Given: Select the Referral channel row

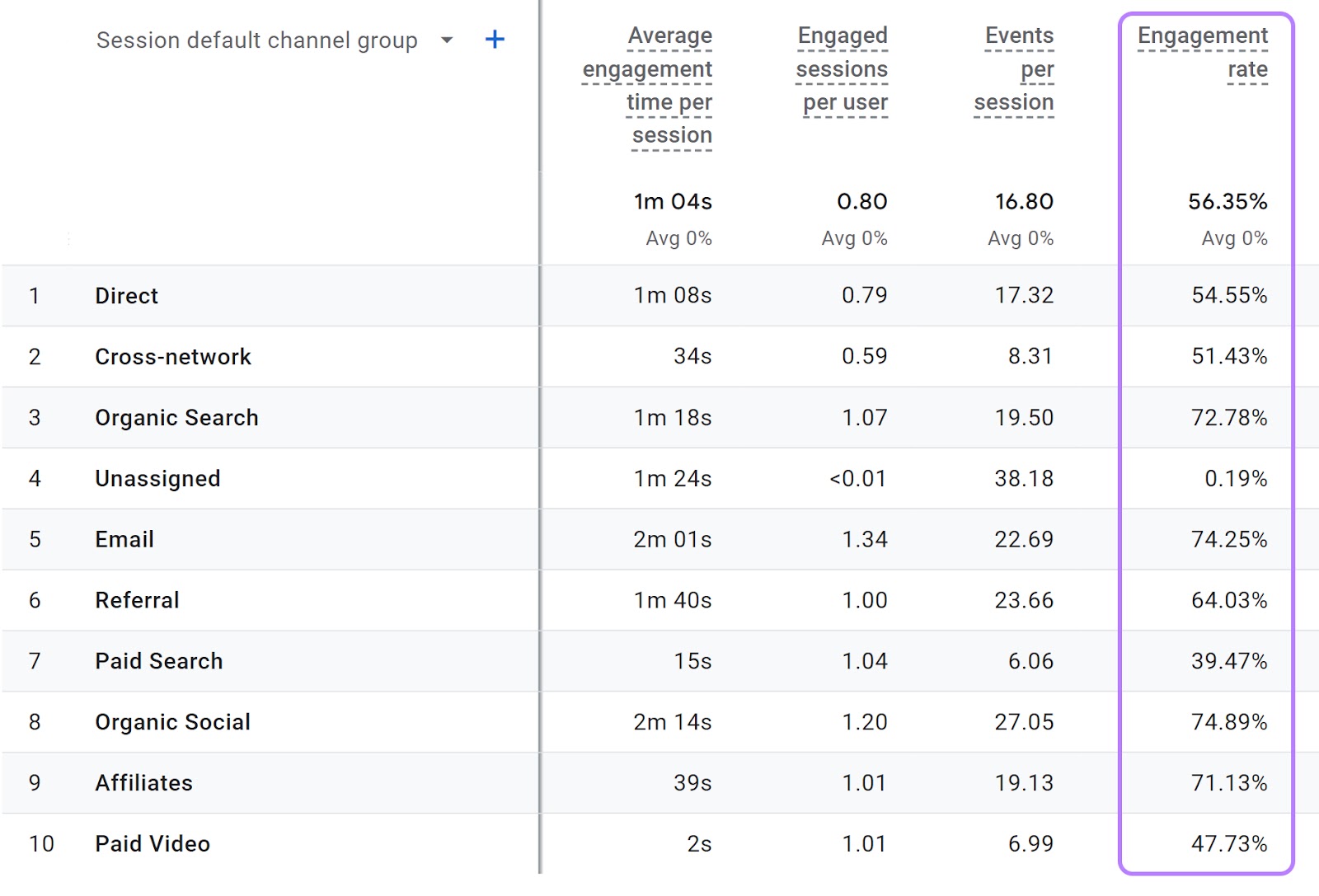Looking at the screenshot, I should tap(138, 600).
